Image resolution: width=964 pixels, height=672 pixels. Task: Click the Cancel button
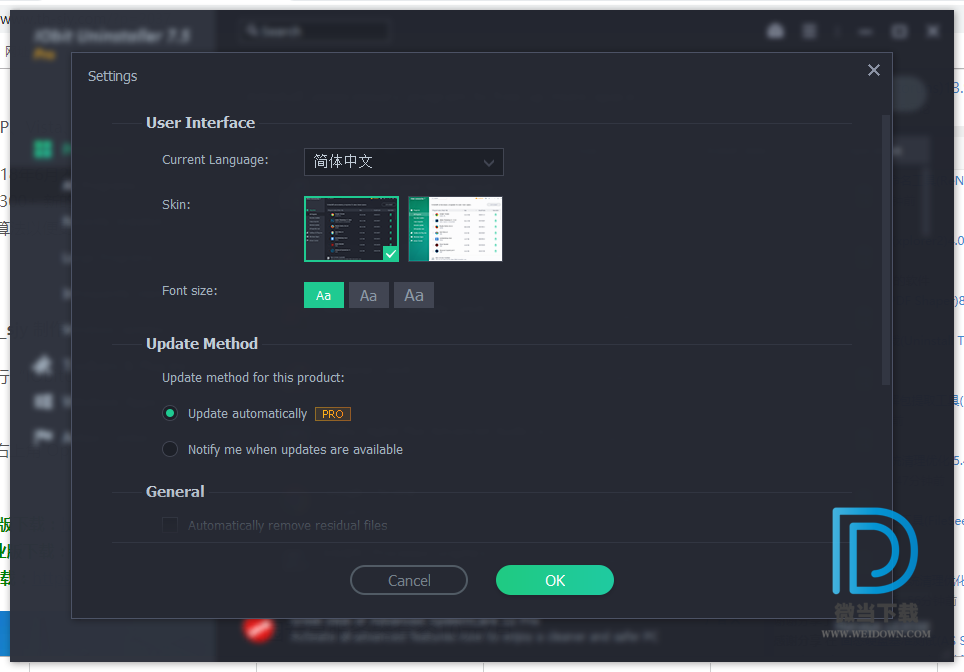point(409,580)
